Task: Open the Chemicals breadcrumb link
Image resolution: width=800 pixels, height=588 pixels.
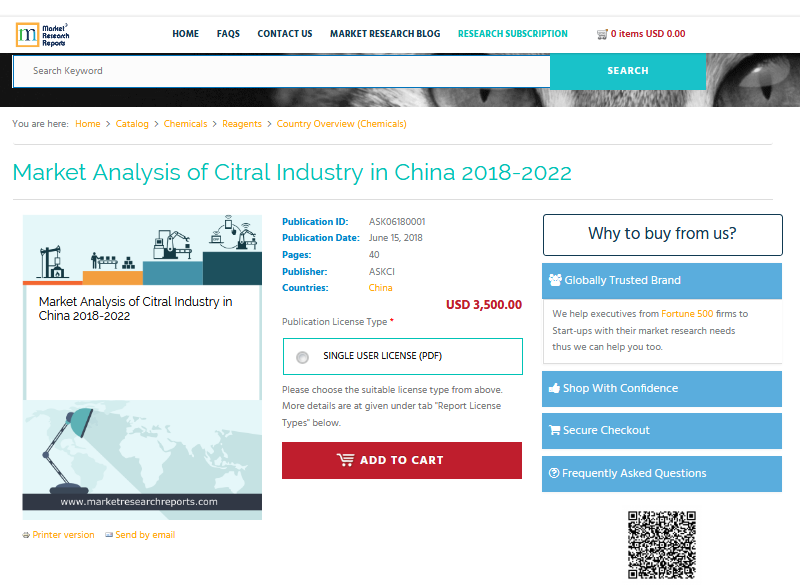Action: 185,124
